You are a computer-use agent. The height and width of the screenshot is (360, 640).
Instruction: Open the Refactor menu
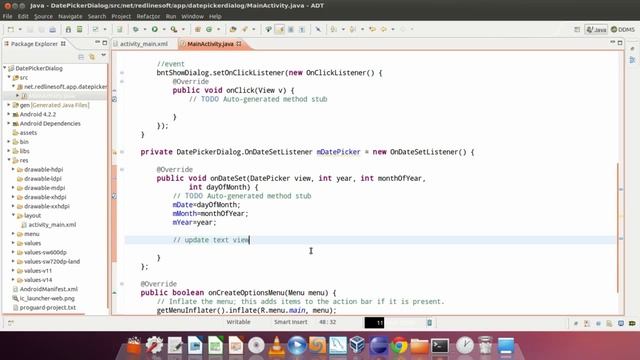point(148,16)
